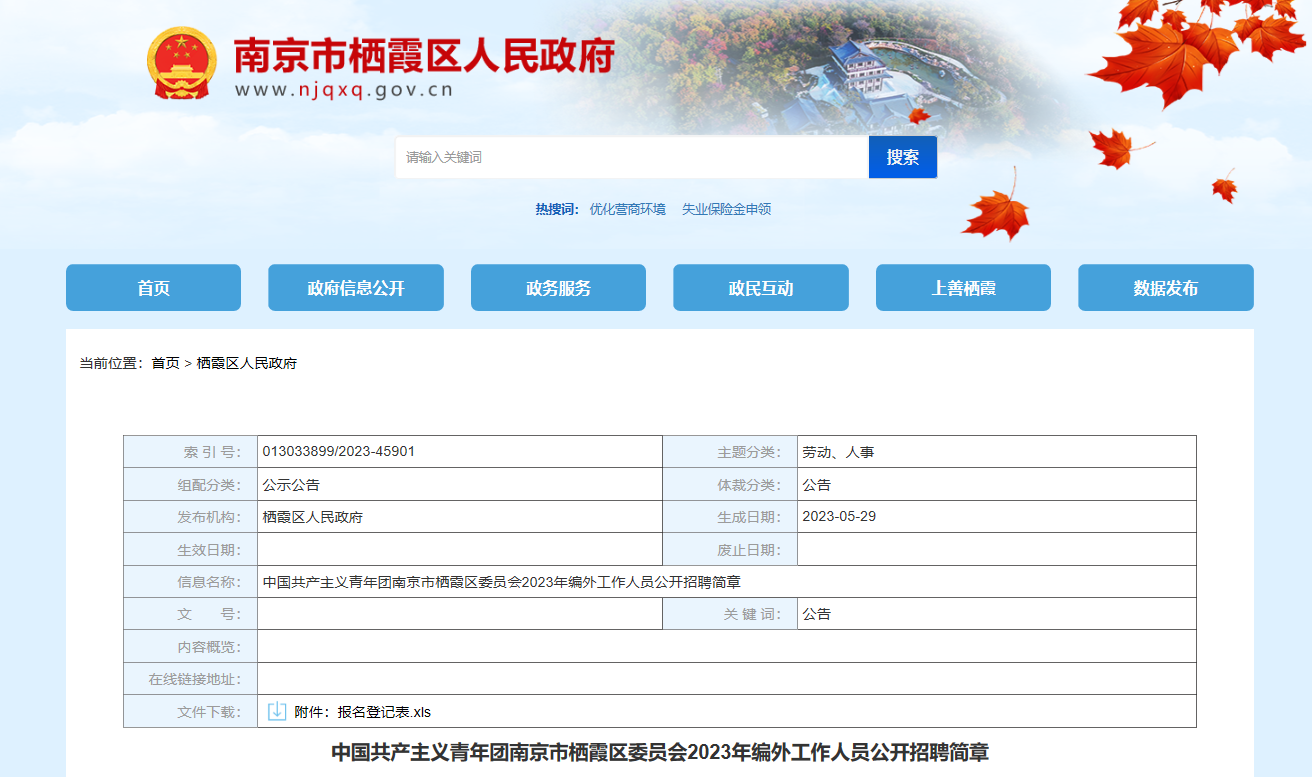Viewport: 1312px width, 777px height.
Task: Download the 报名登记表.xls attachment
Action: [384, 712]
